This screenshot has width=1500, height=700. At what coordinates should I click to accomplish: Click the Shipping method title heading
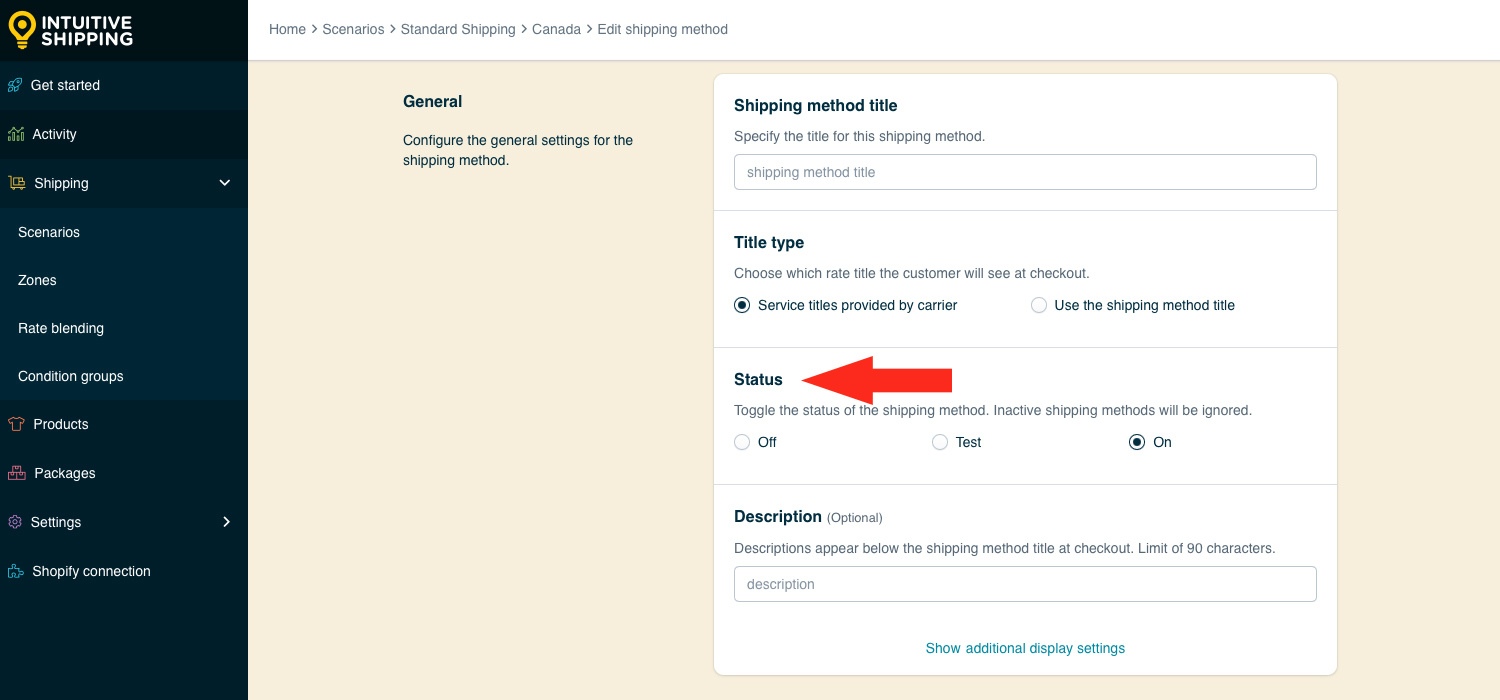pyautogui.click(x=816, y=105)
